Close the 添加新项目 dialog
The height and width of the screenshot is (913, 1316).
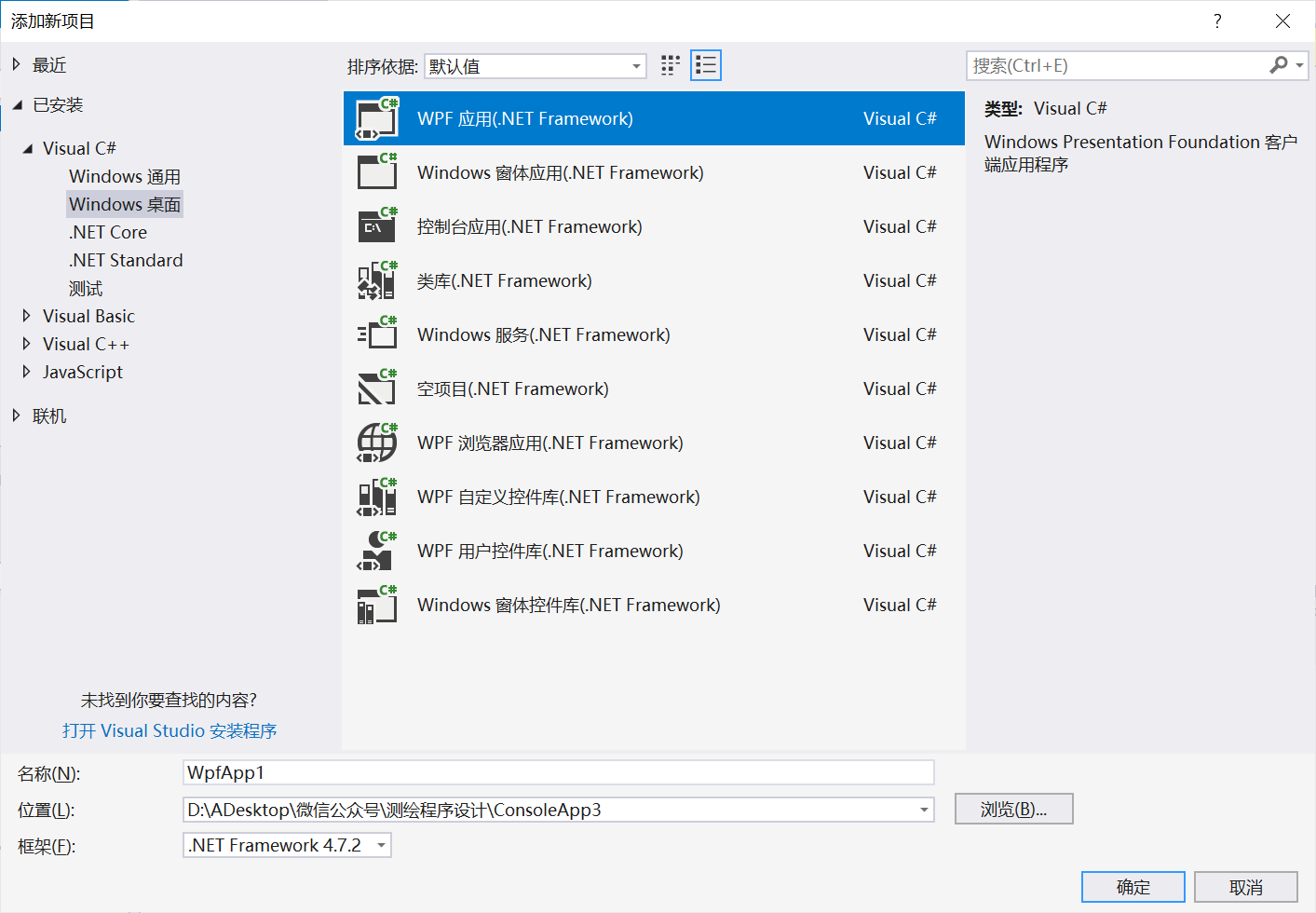click(x=1282, y=20)
